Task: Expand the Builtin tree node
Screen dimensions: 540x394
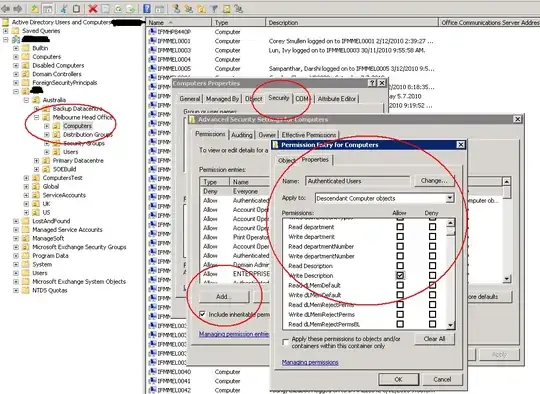Action: click(16, 48)
